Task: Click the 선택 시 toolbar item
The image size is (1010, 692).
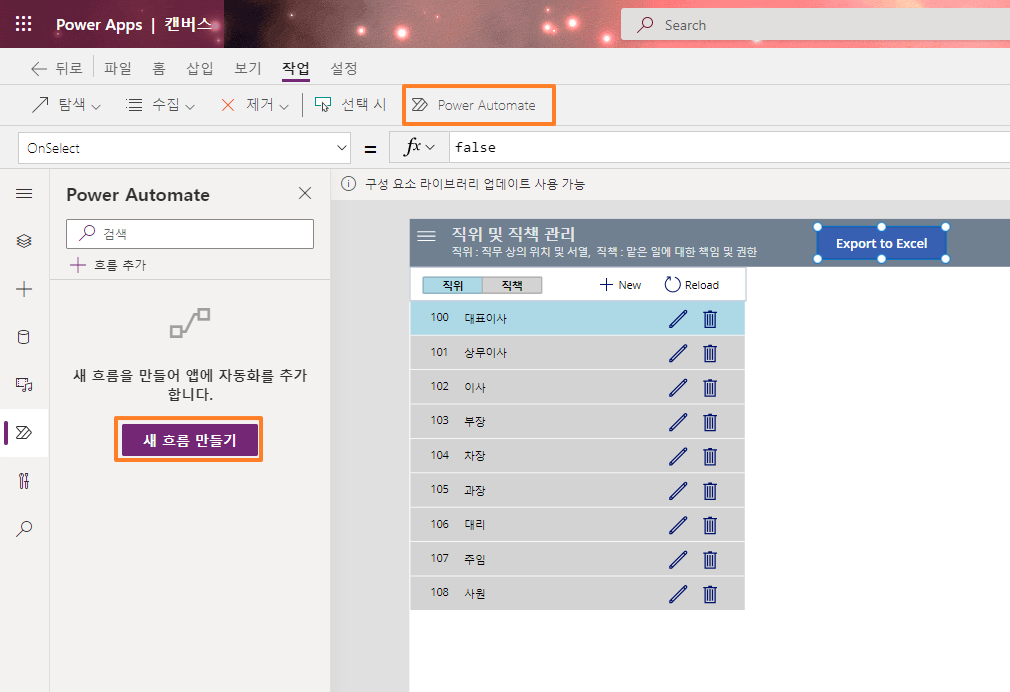Action: click(x=350, y=104)
